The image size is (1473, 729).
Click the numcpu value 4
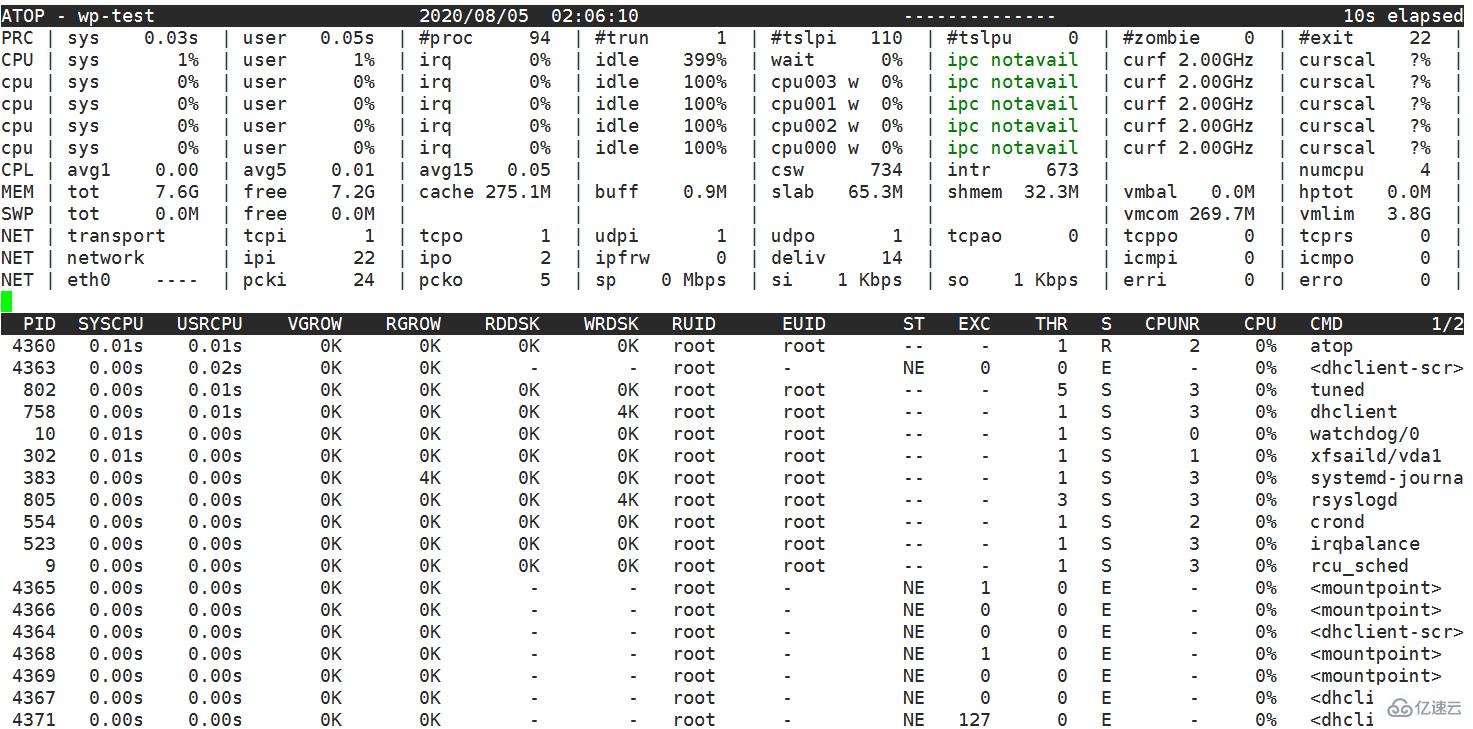click(1425, 170)
